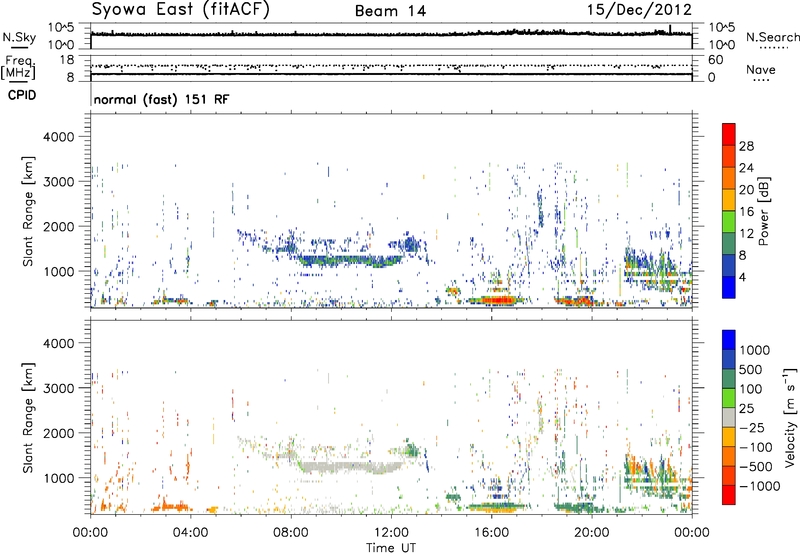Select the gray segment of the Velocity color bar
The width and height of the screenshot is (800, 554).
click(x=729, y=417)
